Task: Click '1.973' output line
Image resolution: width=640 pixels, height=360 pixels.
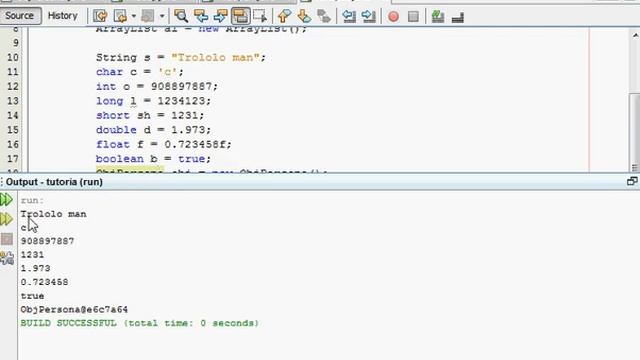Action: [36, 269]
